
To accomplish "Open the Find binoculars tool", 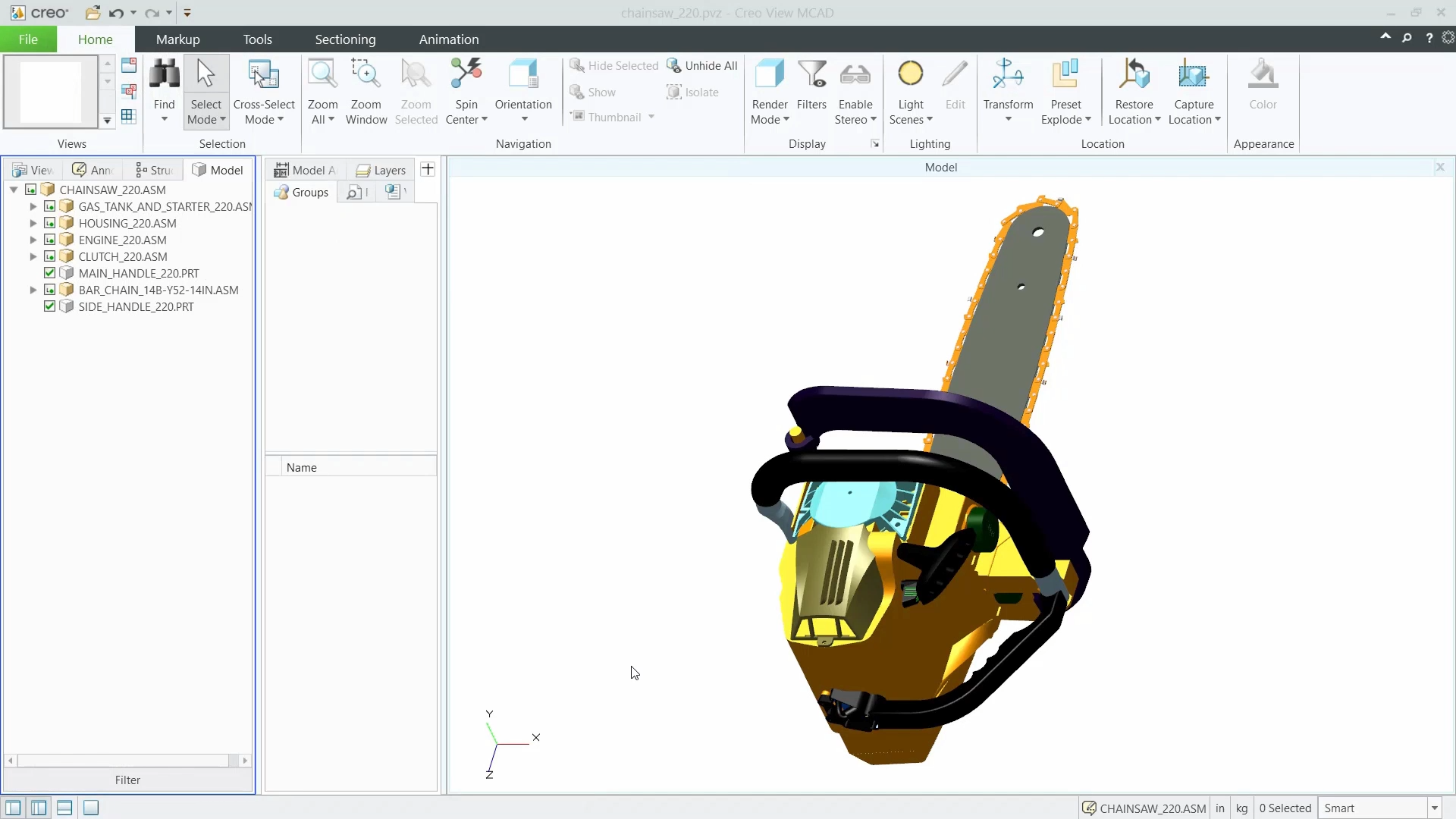I will coord(164,74).
